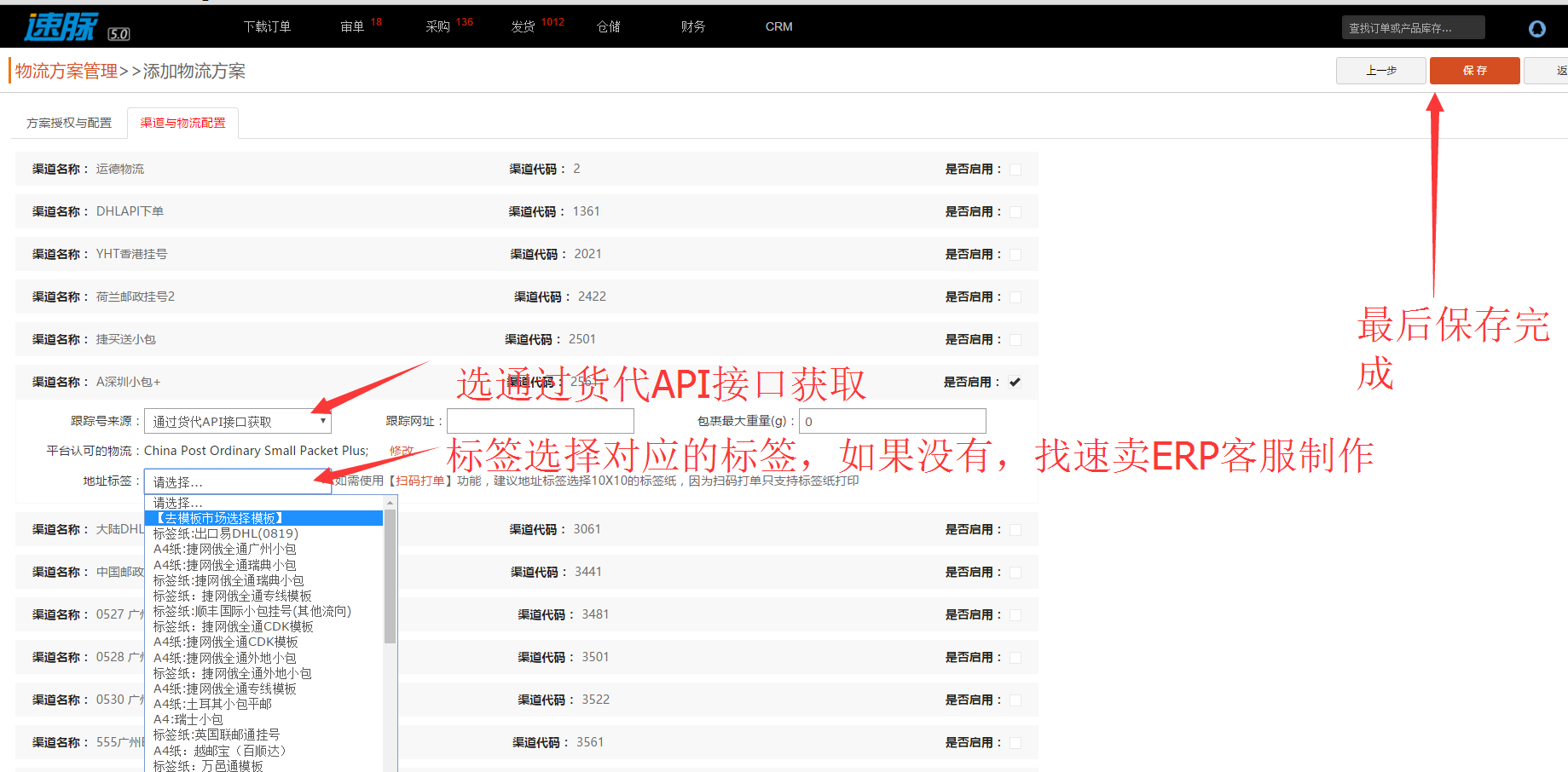Viewport: 1568px width, 772px height.
Task: Open the 仓储 menu
Action: click(x=608, y=26)
